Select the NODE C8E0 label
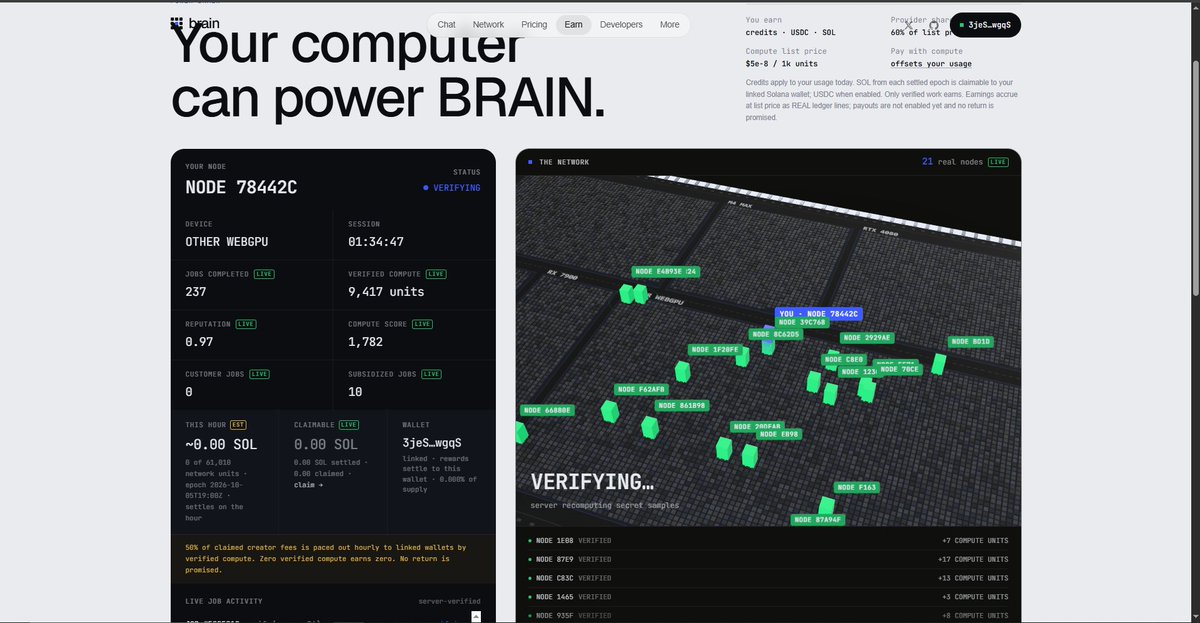 click(x=845, y=359)
